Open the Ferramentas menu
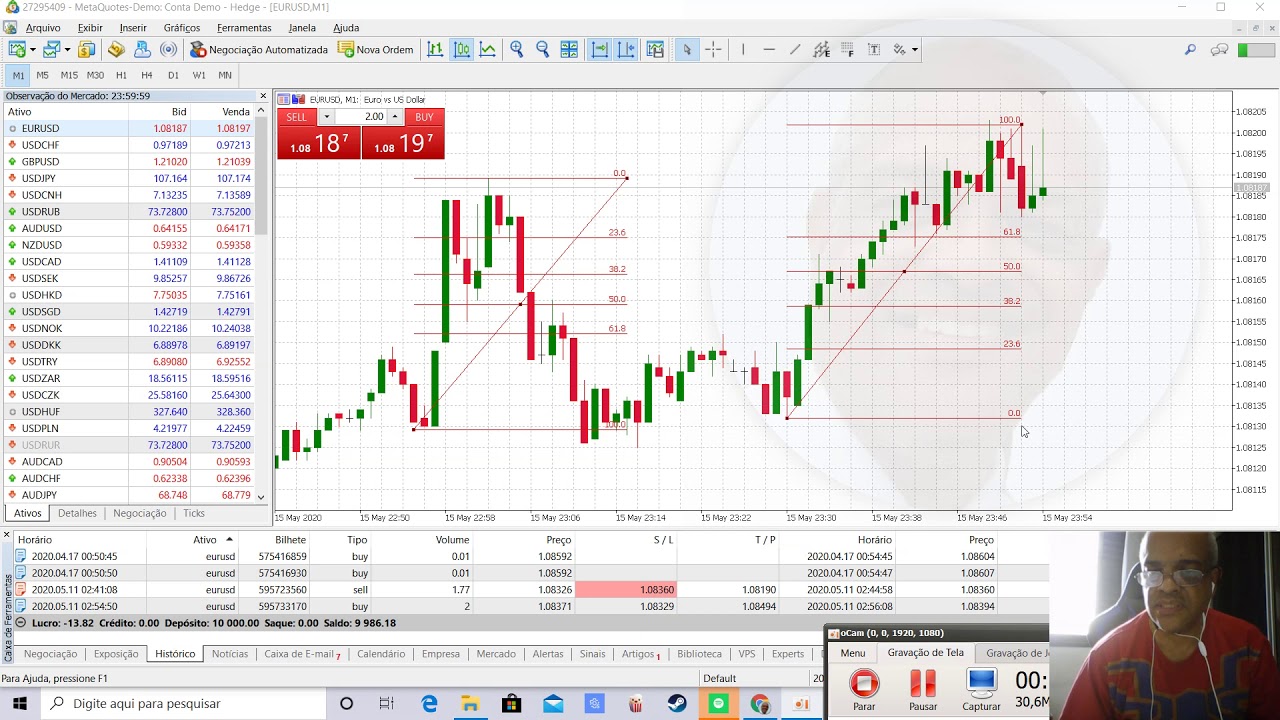The image size is (1280, 720). (x=244, y=28)
